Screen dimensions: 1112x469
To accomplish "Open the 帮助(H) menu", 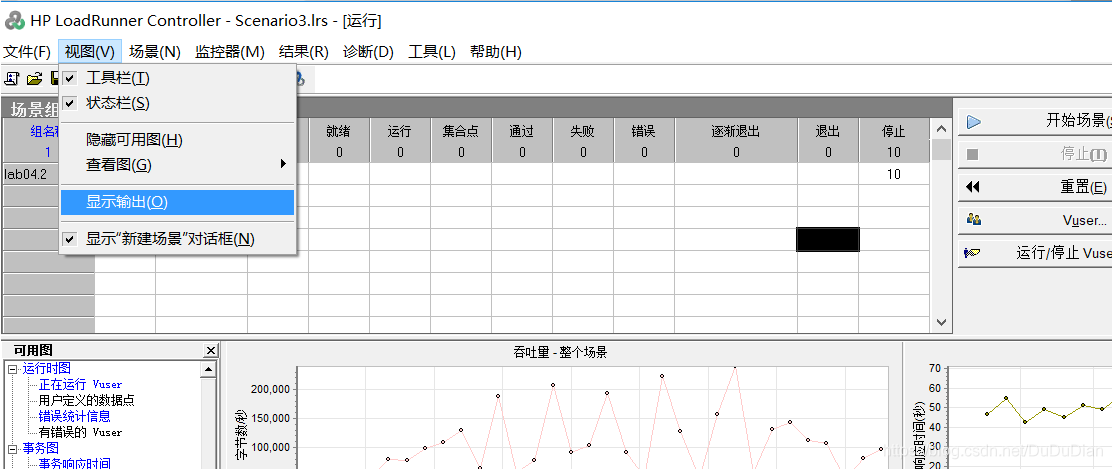I will pyautogui.click(x=496, y=52).
